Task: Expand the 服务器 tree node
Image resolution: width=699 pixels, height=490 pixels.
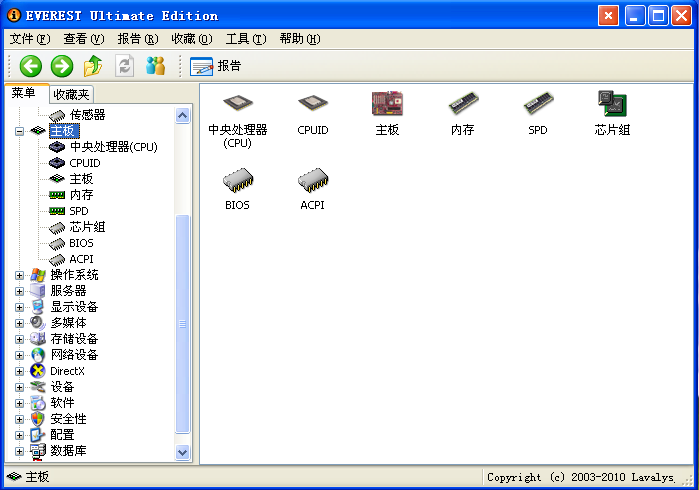Action: 19,291
